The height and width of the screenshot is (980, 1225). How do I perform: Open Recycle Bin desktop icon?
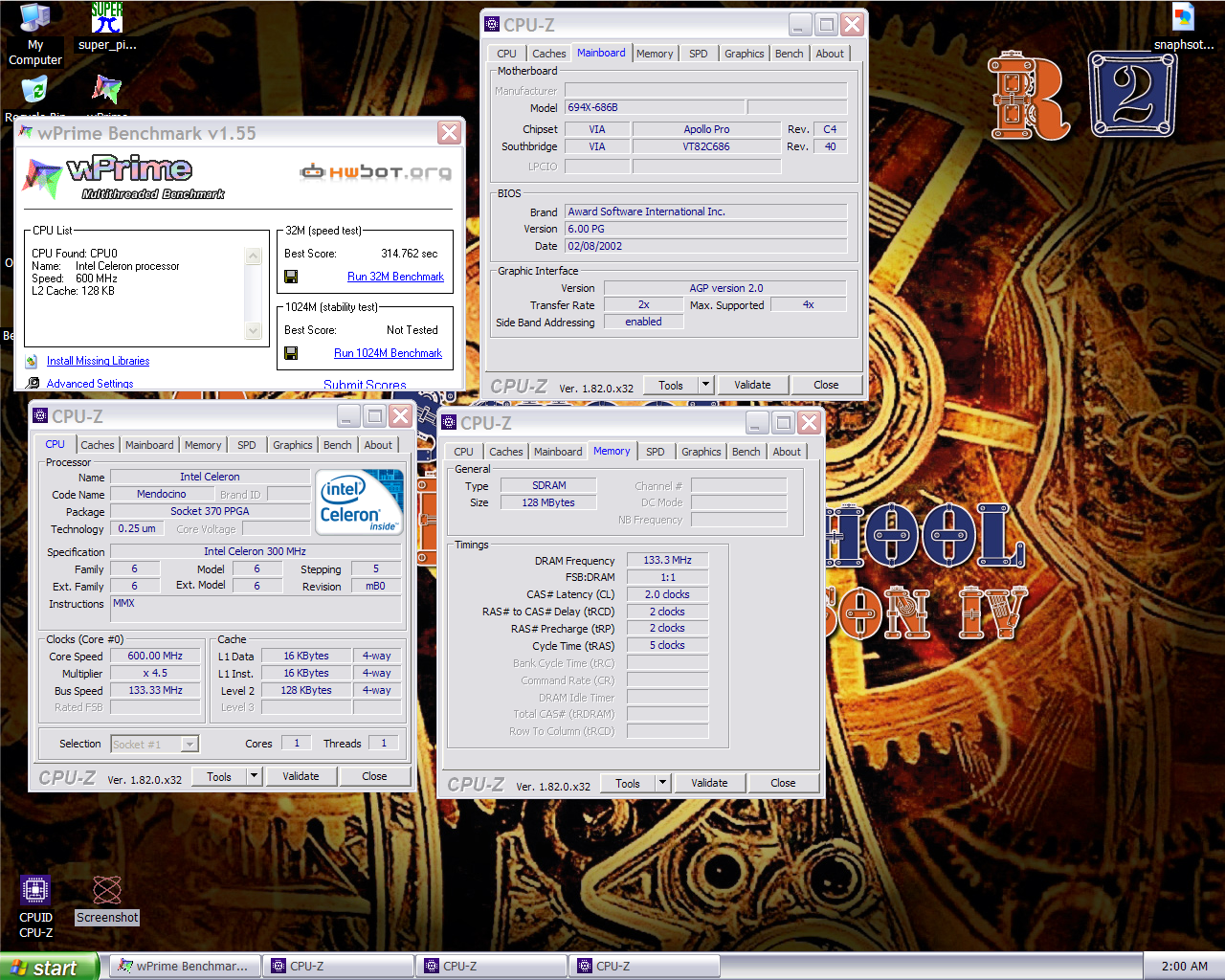[x=34, y=91]
